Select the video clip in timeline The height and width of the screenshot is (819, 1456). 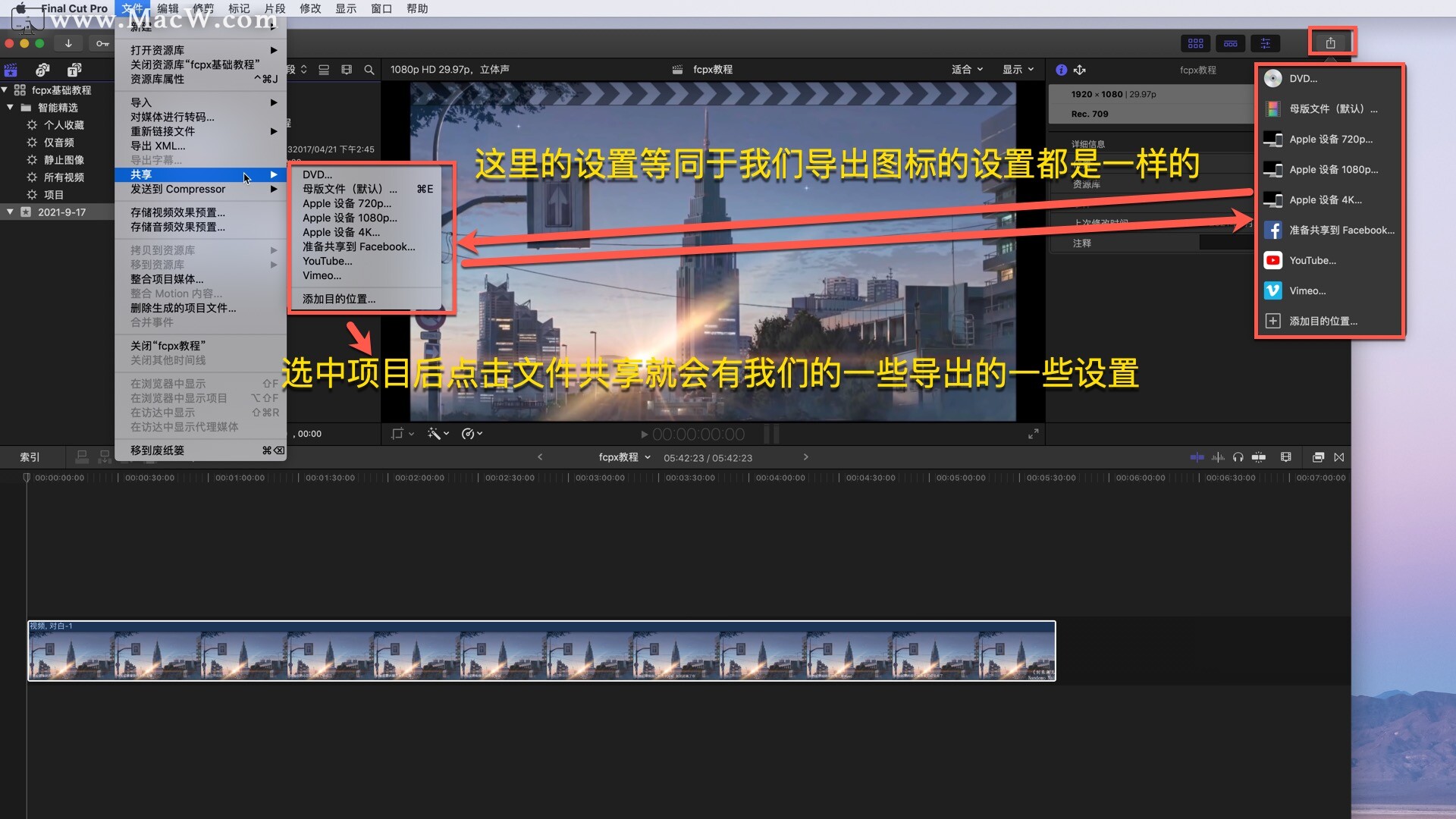coord(541,651)
